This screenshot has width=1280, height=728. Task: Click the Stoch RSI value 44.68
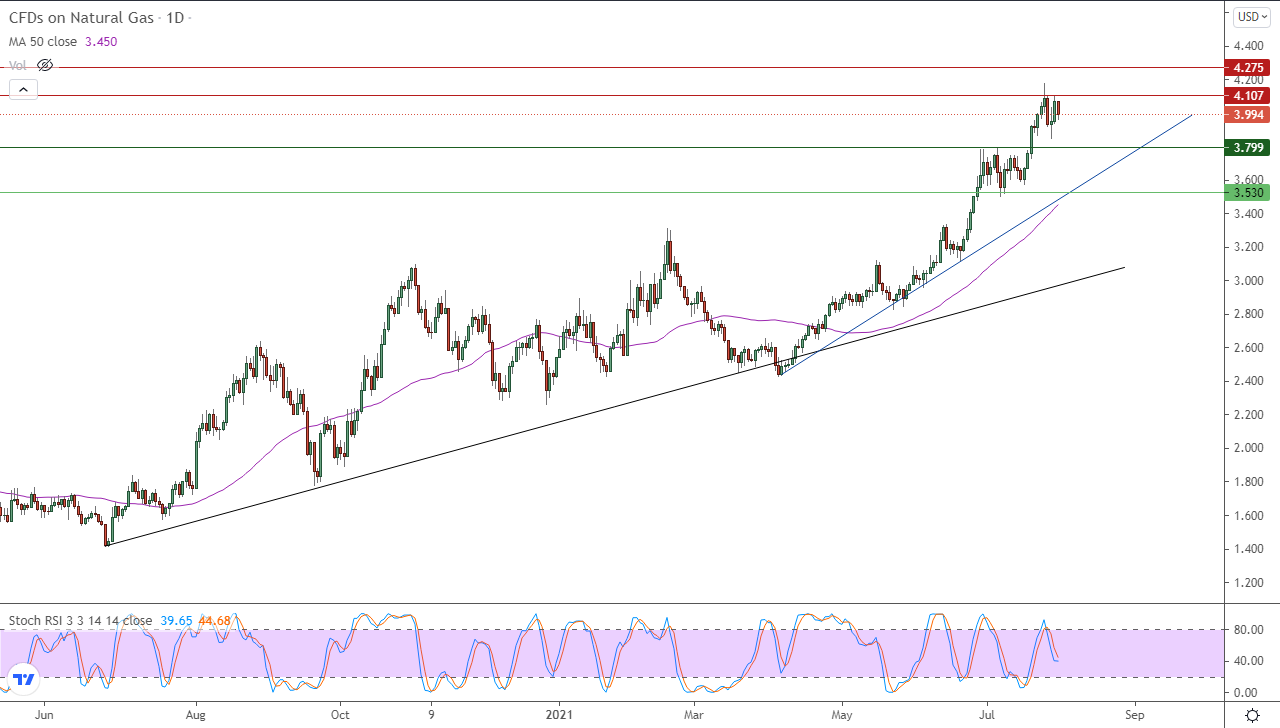tap(214, 621)
